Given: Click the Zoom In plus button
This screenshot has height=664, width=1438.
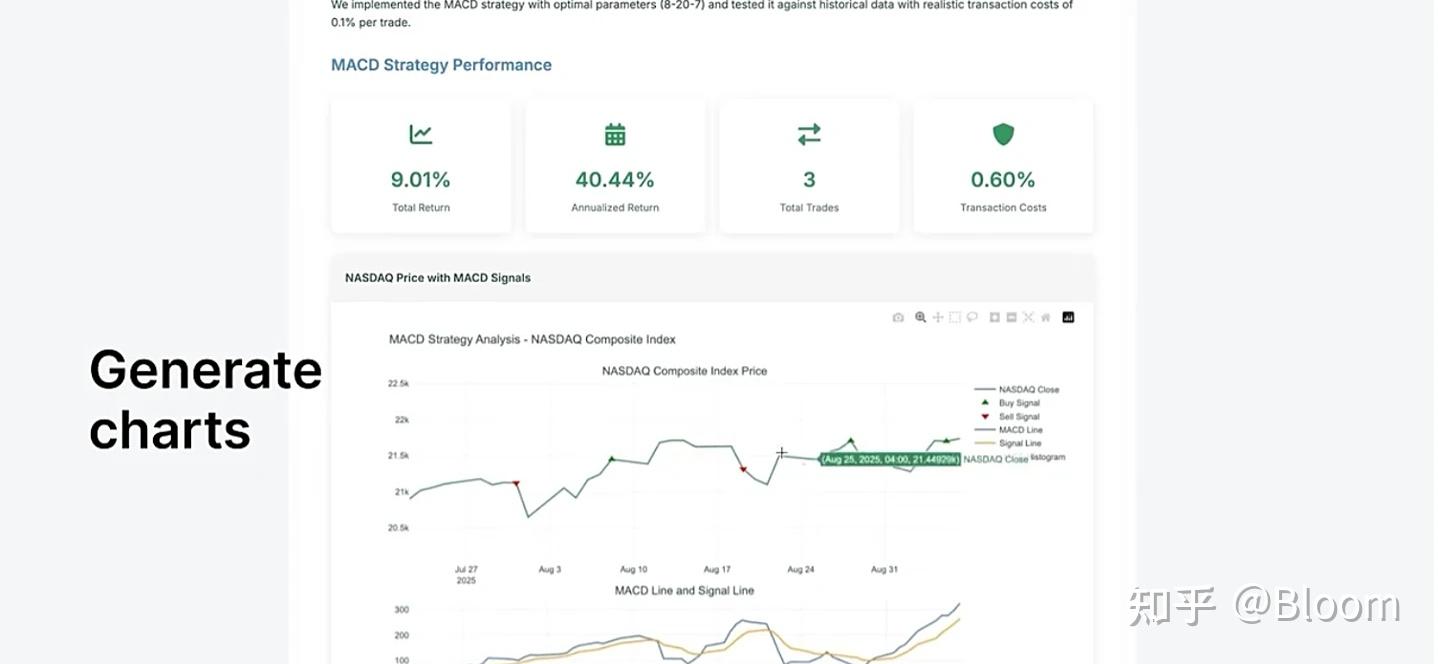Looking at the screenshot, I should [994, 318].
